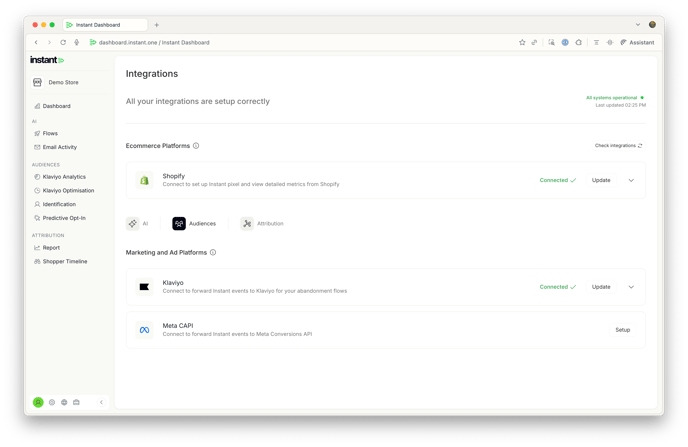Reload the page with the refresh icon
This screenshot has height=447, width=688.
(x=63, y=43)
